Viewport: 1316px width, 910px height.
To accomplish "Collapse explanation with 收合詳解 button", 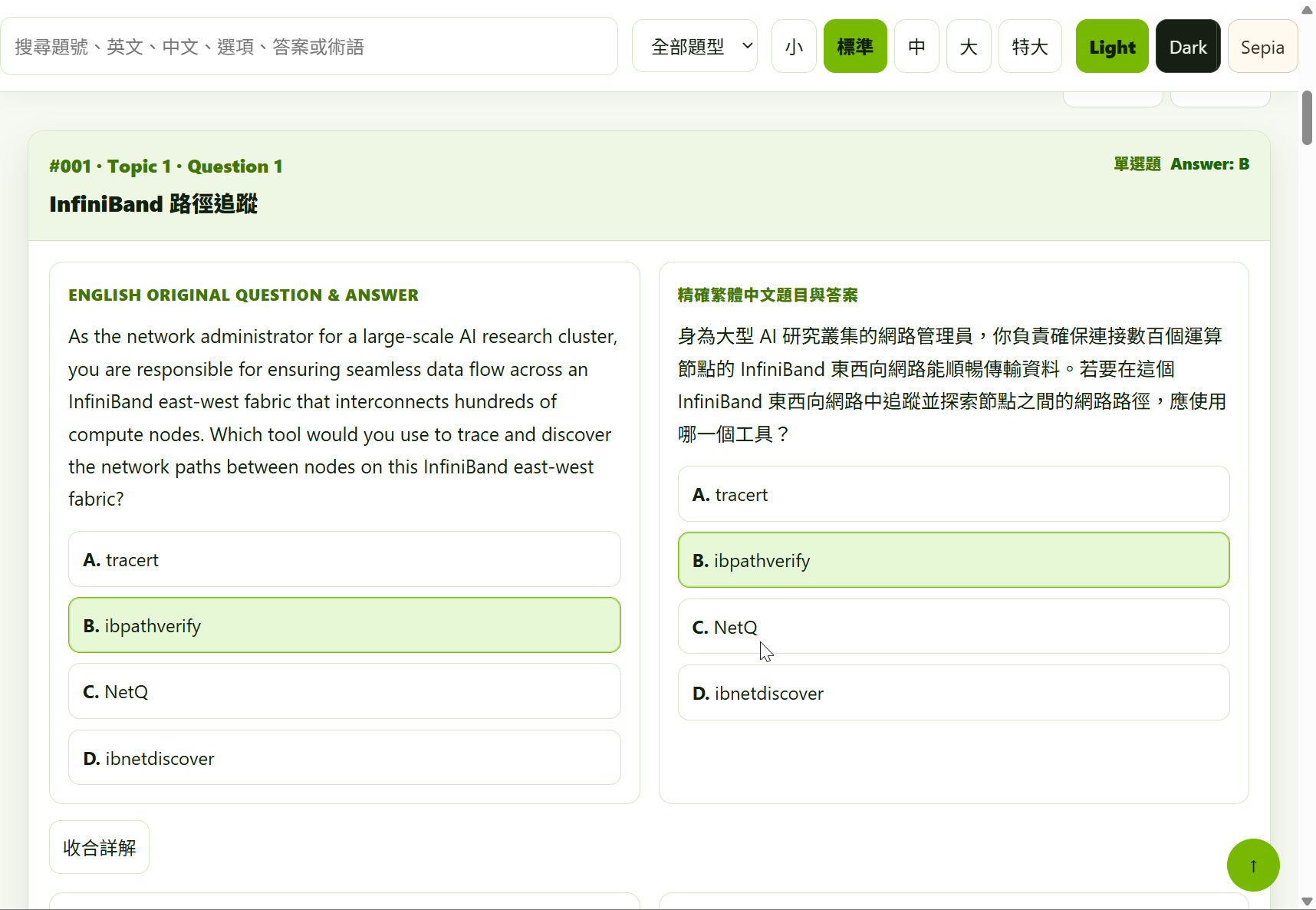I will [100, 847].
